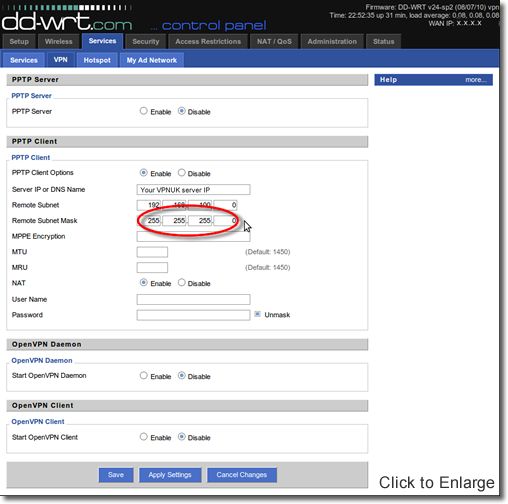508x504 pixels.
Task: Open the Administration tab
Action: click(x=332, y=42)
